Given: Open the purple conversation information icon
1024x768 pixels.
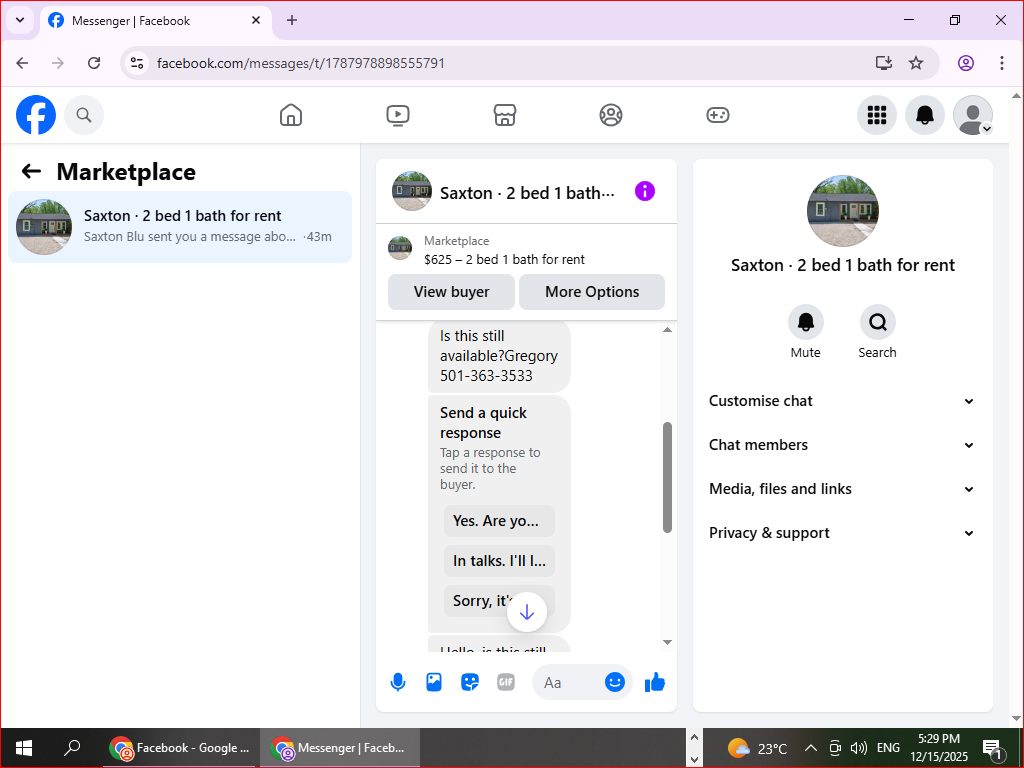Looking at the screenshot, I should pos(645,191).
